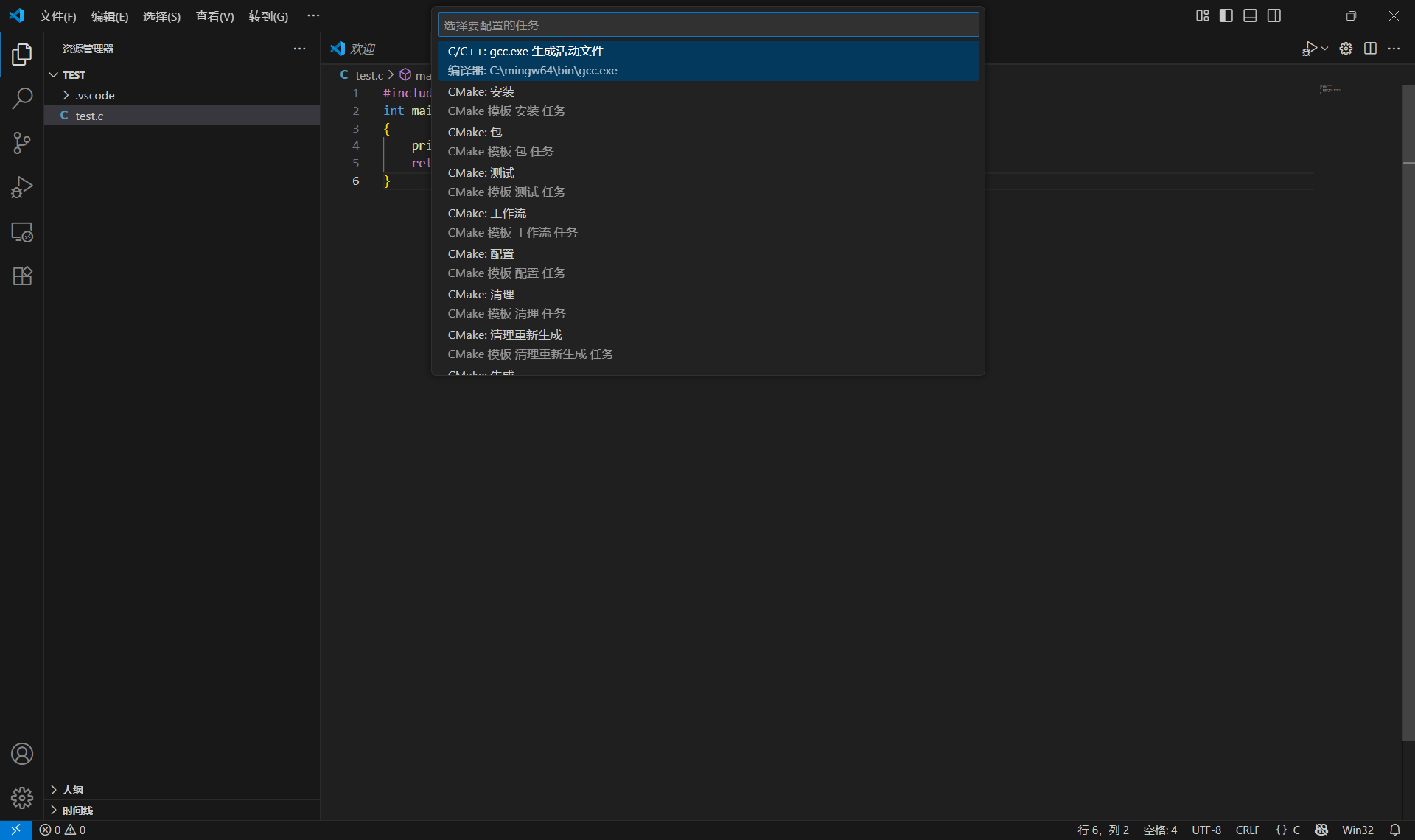The height and width of the screenshot is (840, 1415).
Task: Open the Extensions view
Action: tap(22, 275)
